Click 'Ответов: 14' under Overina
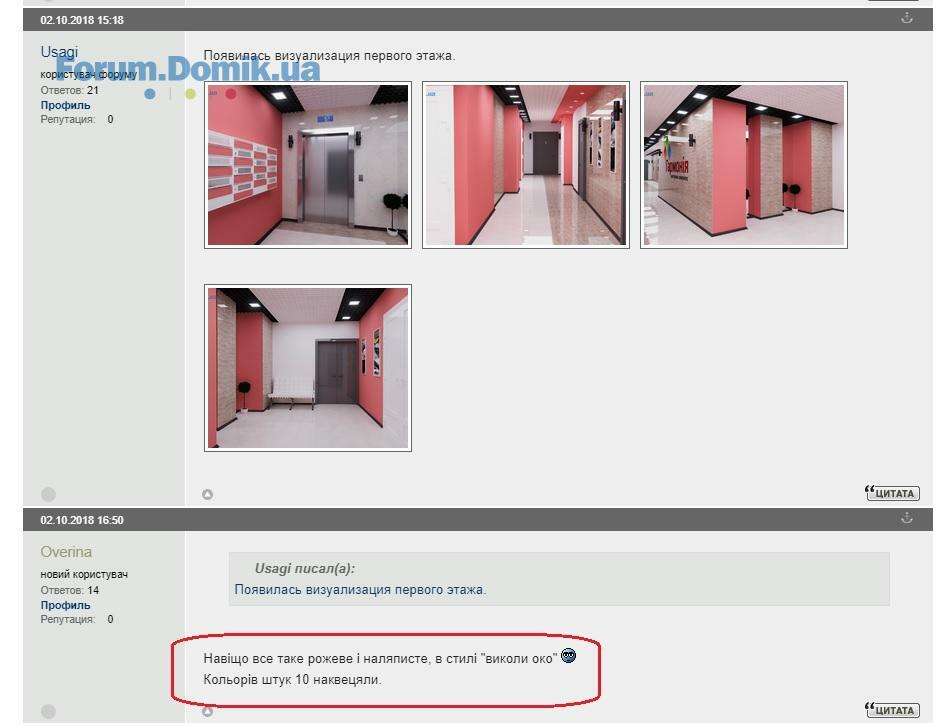This screenshot has width=941, height=726. click(70, 590)
